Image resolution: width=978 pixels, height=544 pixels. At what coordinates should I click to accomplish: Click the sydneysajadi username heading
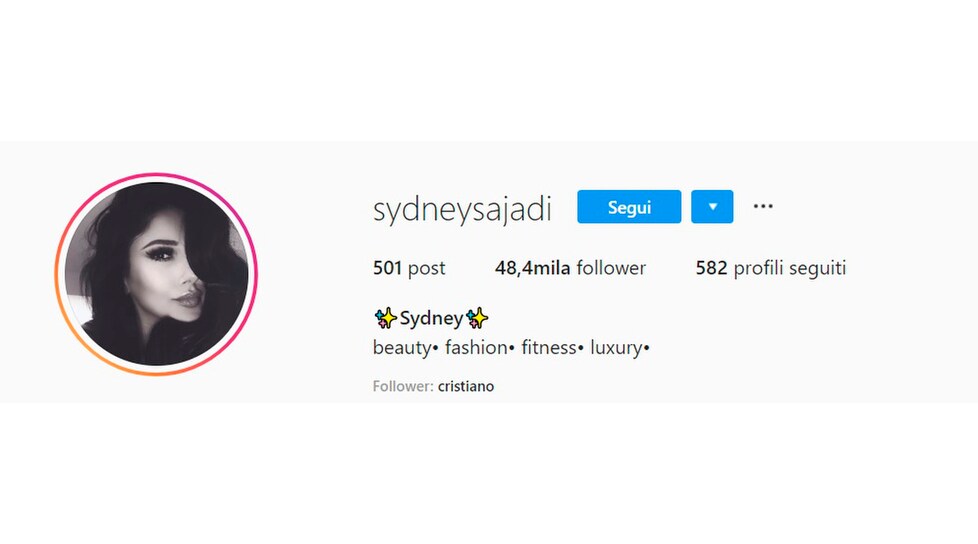tap(462, 208)
